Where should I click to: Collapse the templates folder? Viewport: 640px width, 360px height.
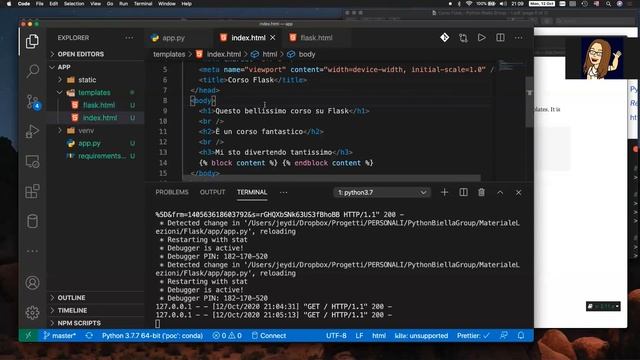click(x=94, y=93)
